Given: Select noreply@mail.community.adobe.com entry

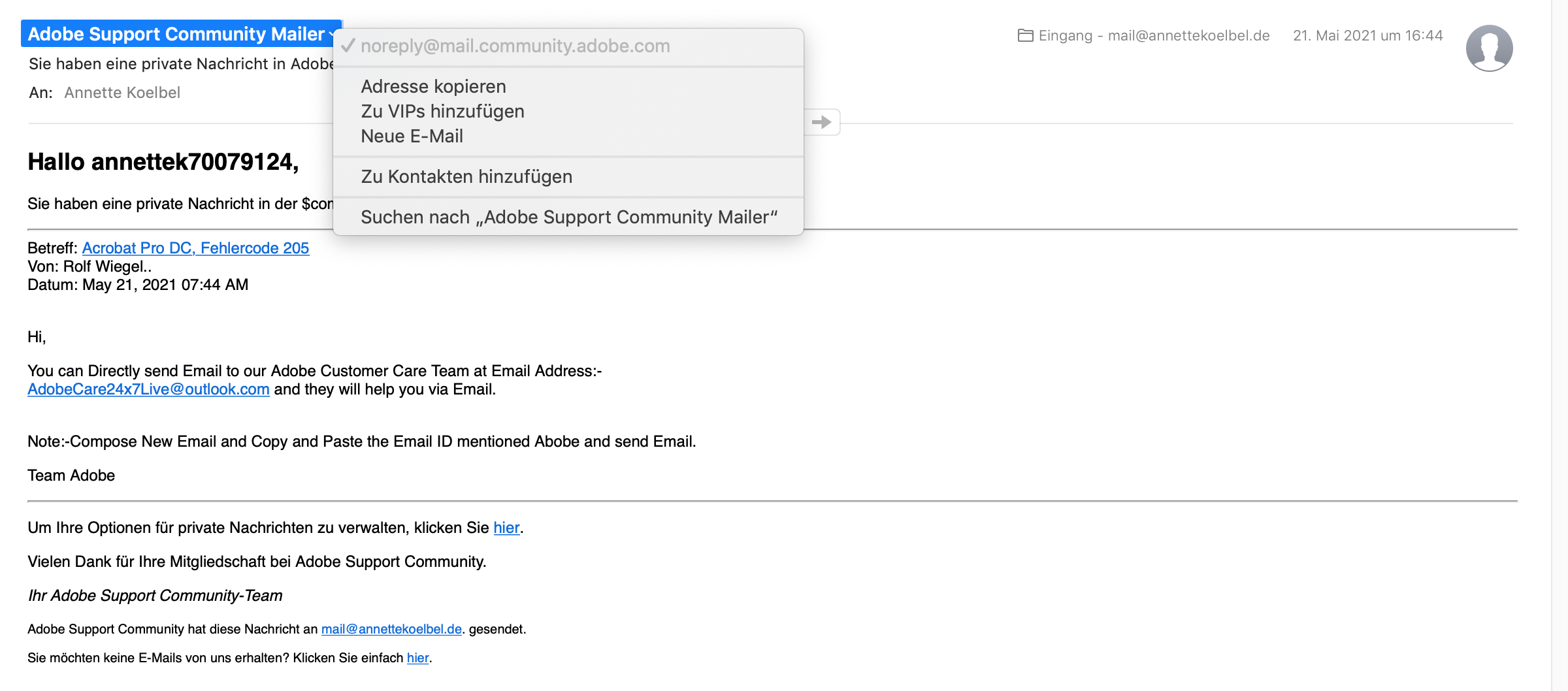Looking at the screenshot, I should pyautogui.click(x=568, y=46).
